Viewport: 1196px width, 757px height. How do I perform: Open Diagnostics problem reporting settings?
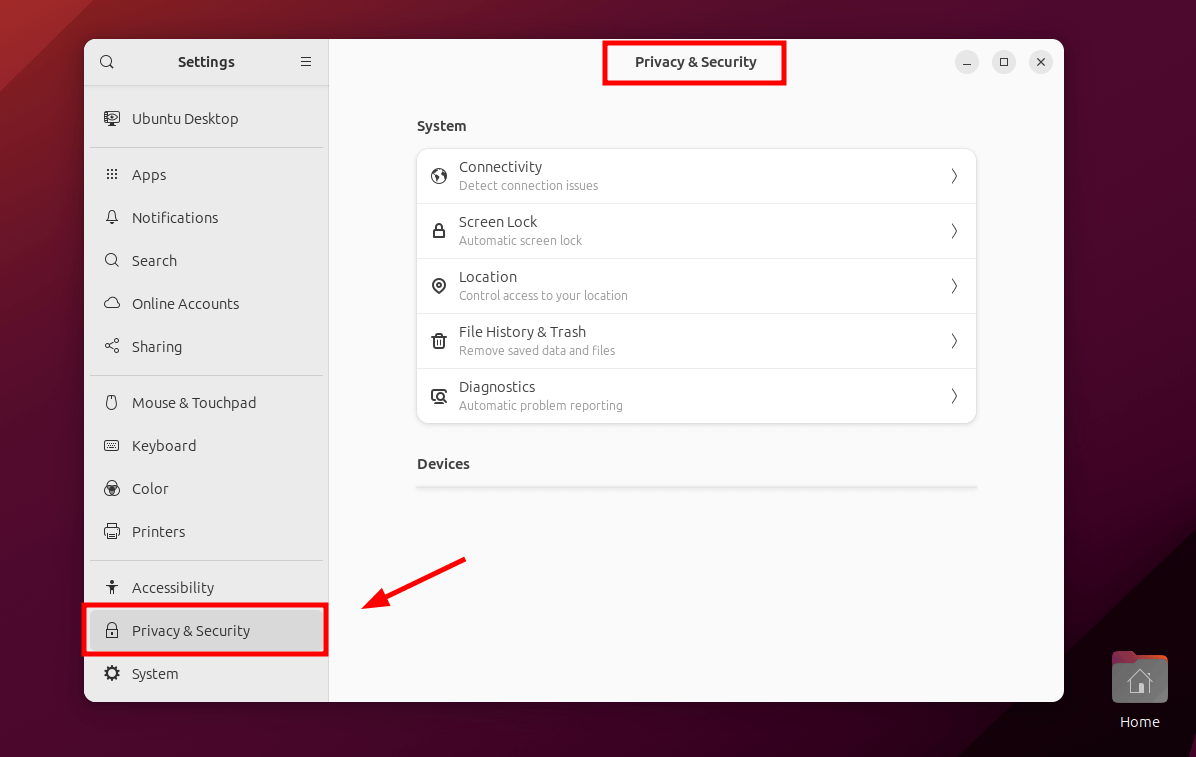tap(695, 396)
